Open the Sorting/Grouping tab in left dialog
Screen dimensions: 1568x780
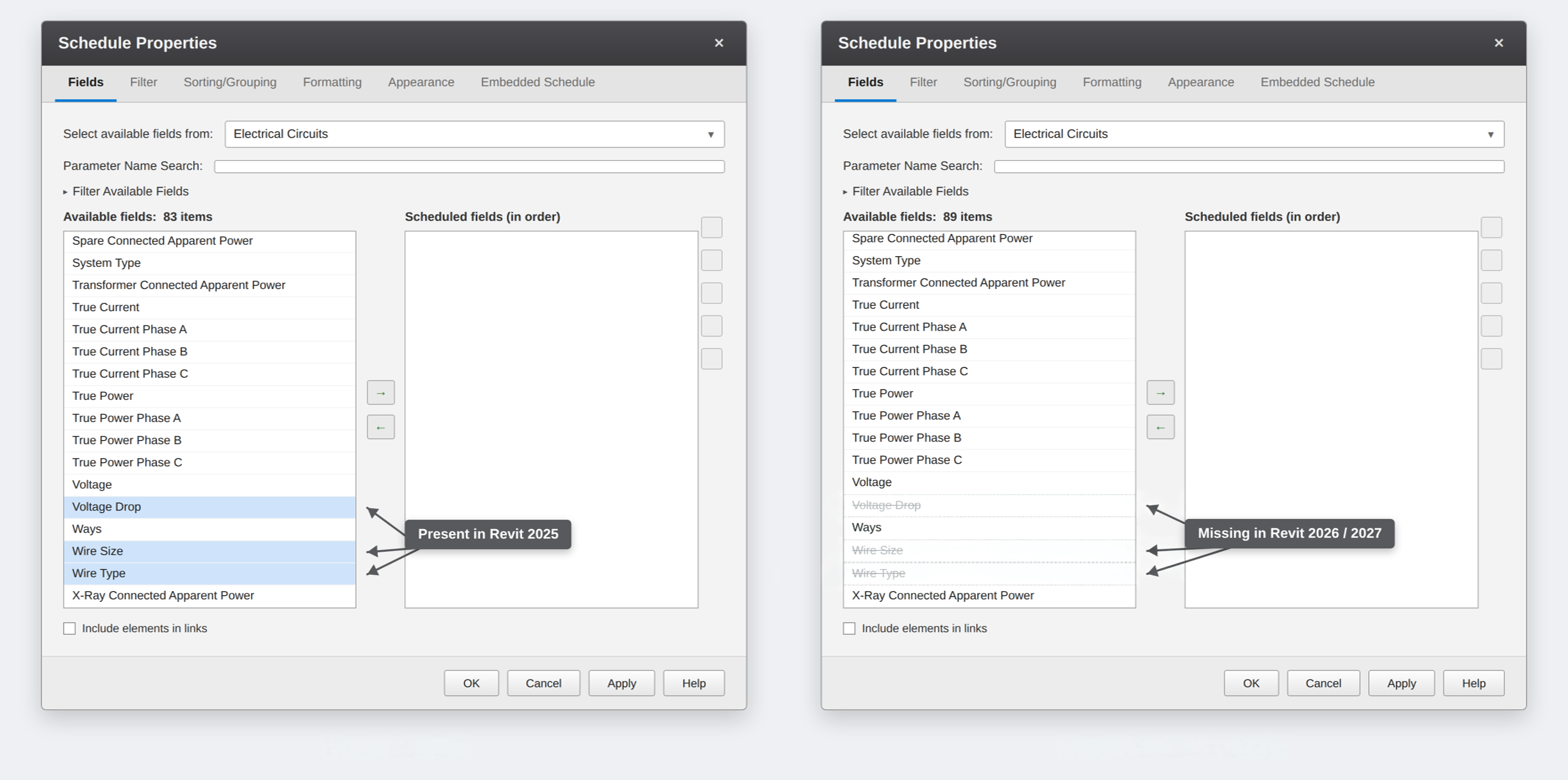(x=230, y=82)
